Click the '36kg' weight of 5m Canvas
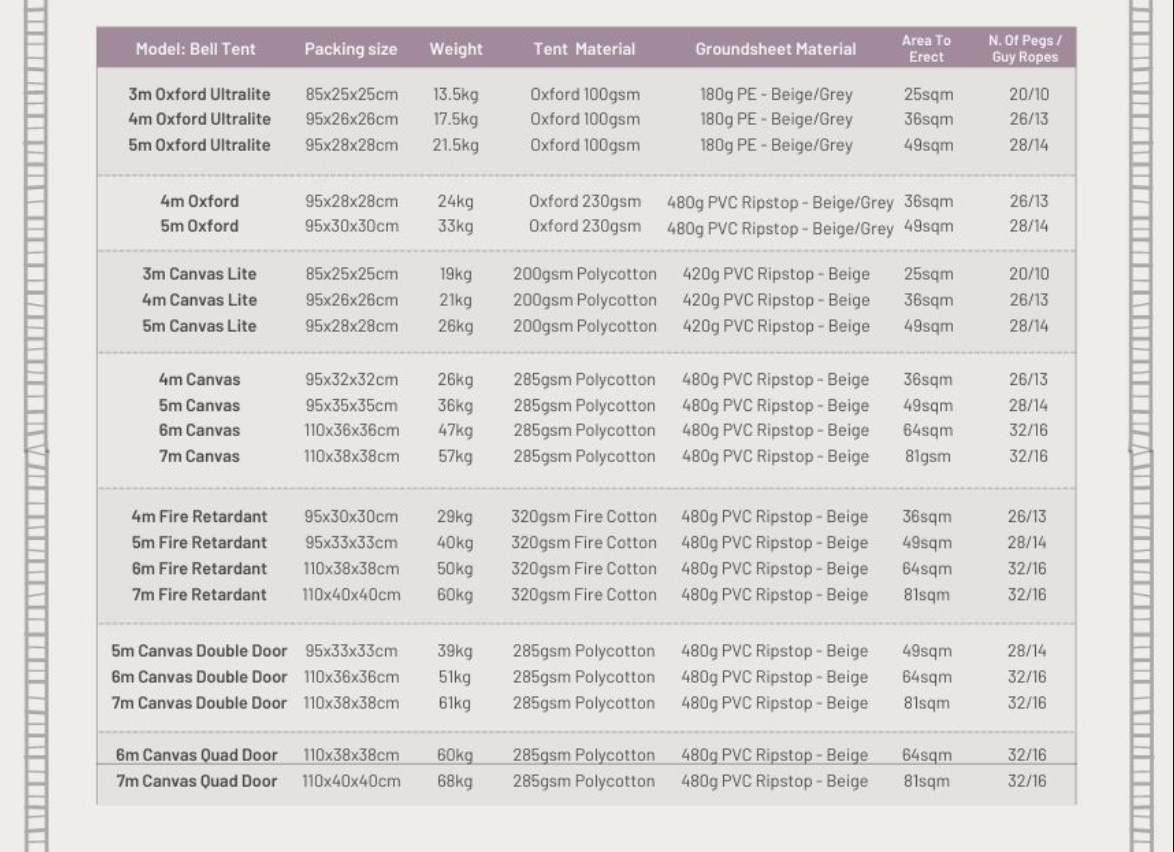 coord(455,407)
